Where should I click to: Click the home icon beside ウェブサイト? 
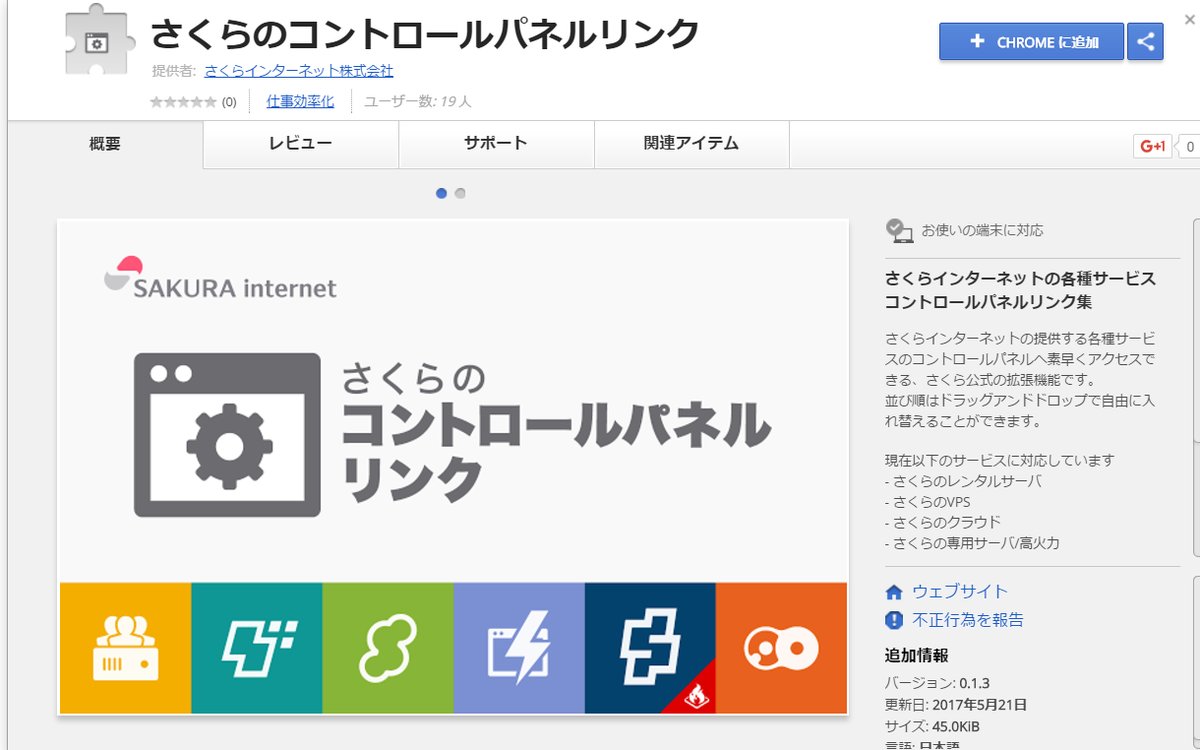pyautogui.click(x=894, y=591)
